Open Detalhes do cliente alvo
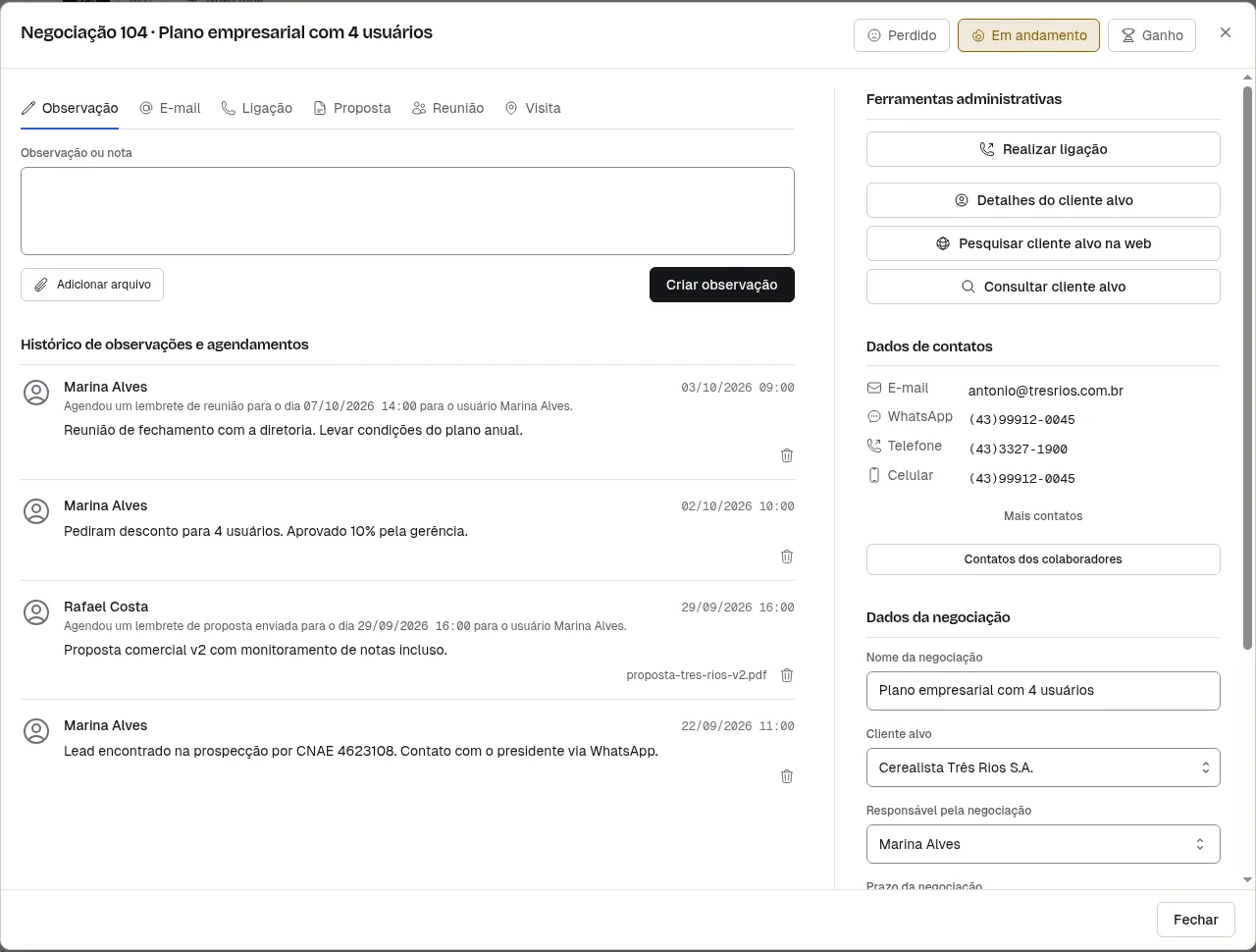Image resolution: width=1256 pixels, height=952 pixels. [x=1043, y=200]
